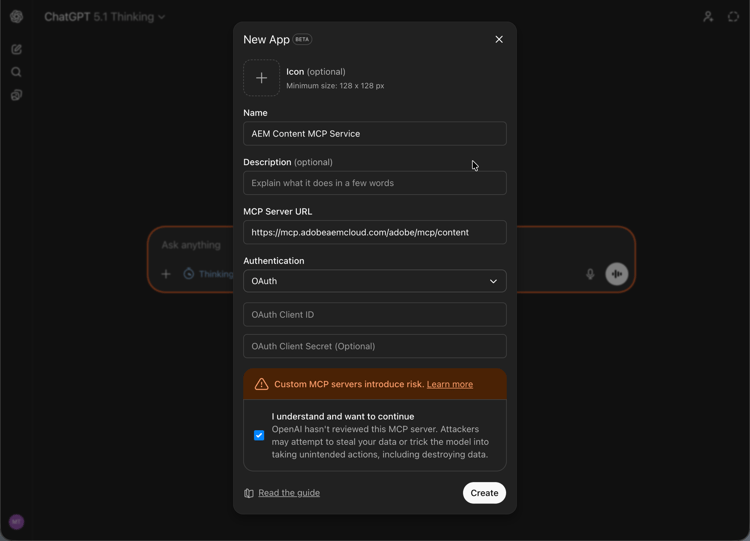The image size is (750, 541).
Task: Click the Name field with AEM Content MCP Service
Action: tap(375, 133)
